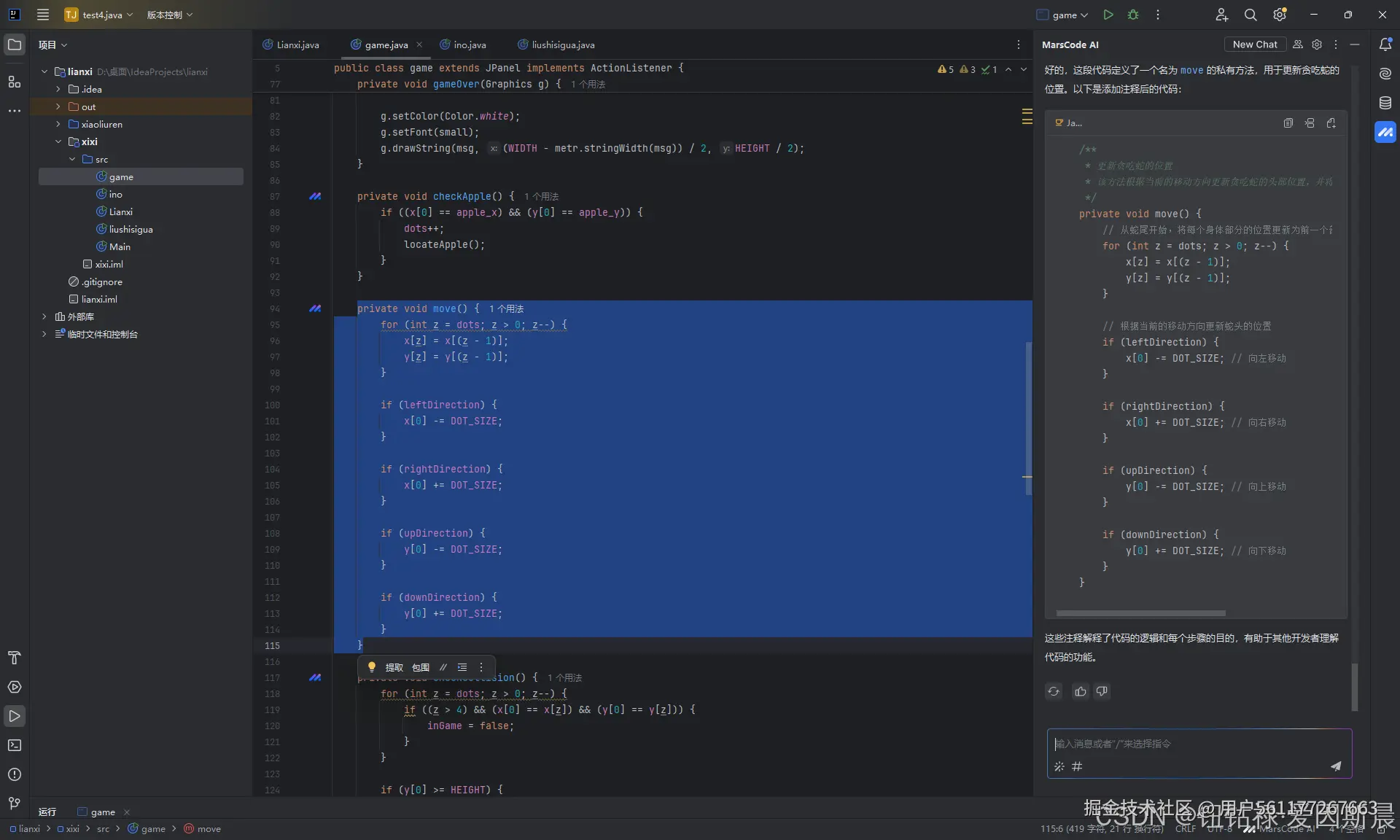Open the MarsCode AI tool window icon
1400x840 pixels.
tap(1385, 132)
